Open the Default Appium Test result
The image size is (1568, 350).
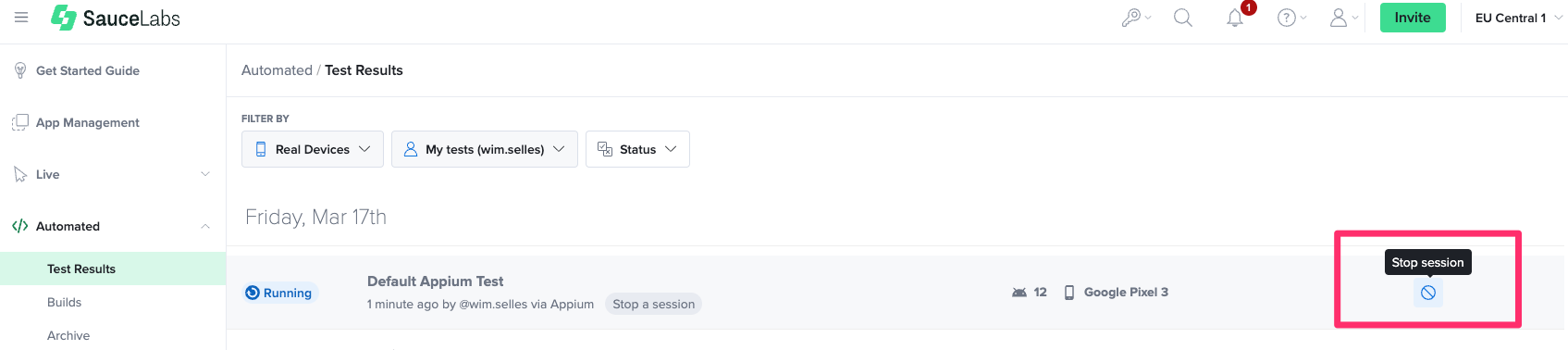tap(435, 281)
